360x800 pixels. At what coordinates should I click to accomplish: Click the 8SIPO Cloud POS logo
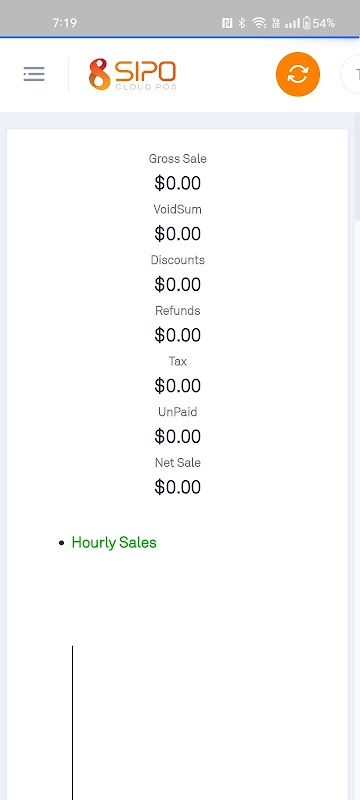pyautogui.click(x=133, y=74)
